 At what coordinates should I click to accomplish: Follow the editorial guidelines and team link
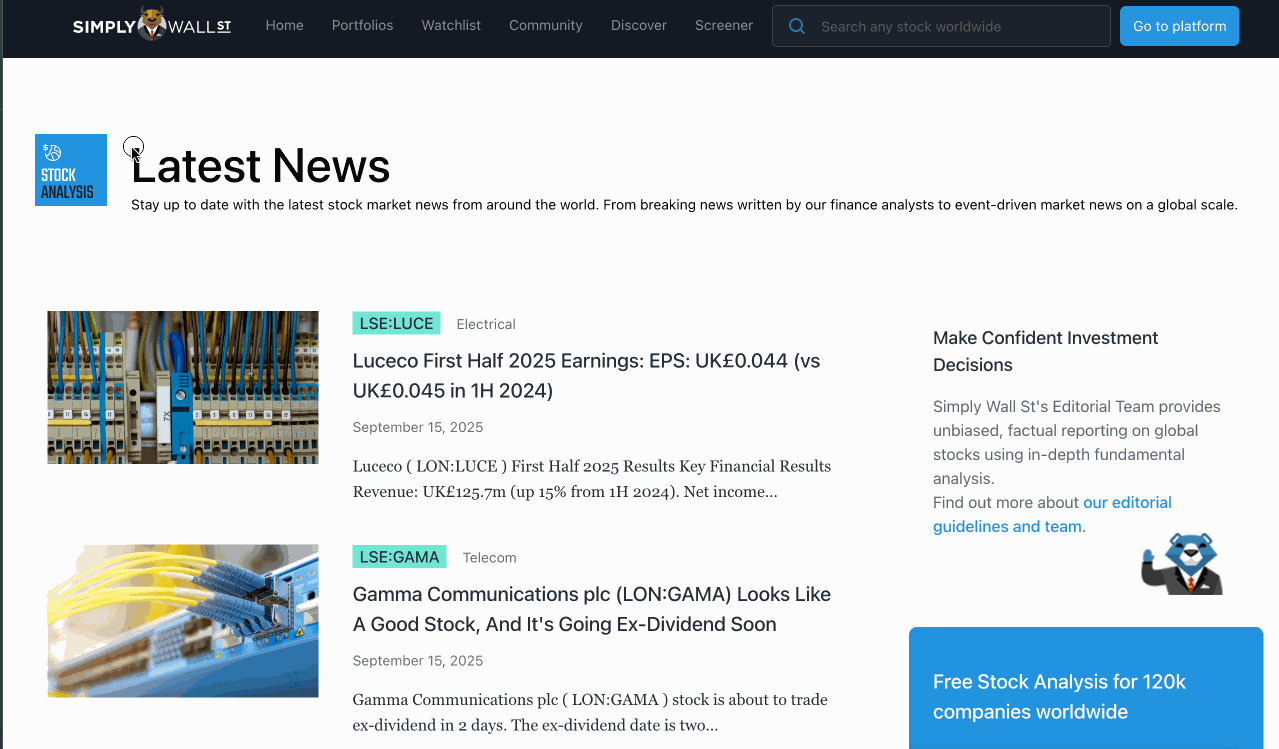[1052, 514]
